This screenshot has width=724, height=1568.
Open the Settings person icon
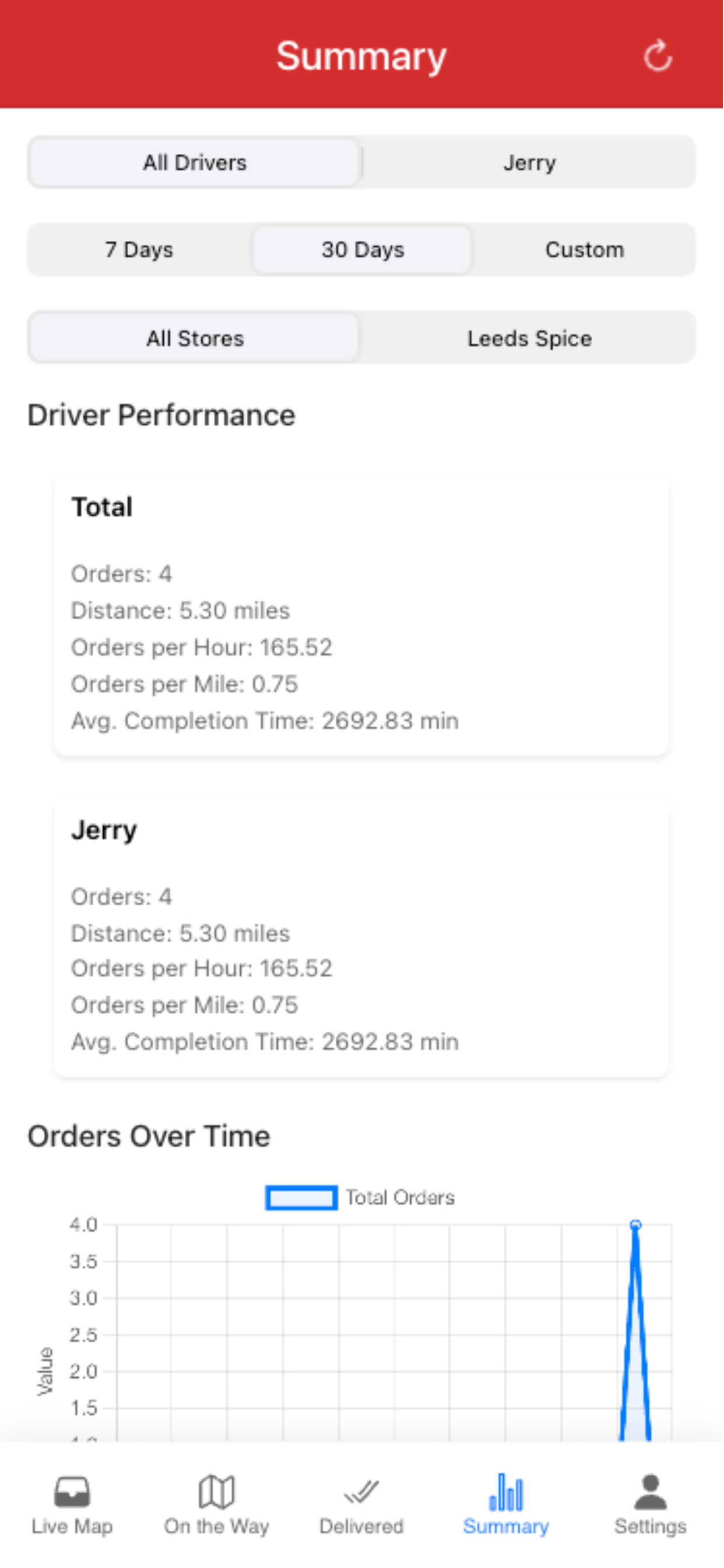coord(651,1492)
